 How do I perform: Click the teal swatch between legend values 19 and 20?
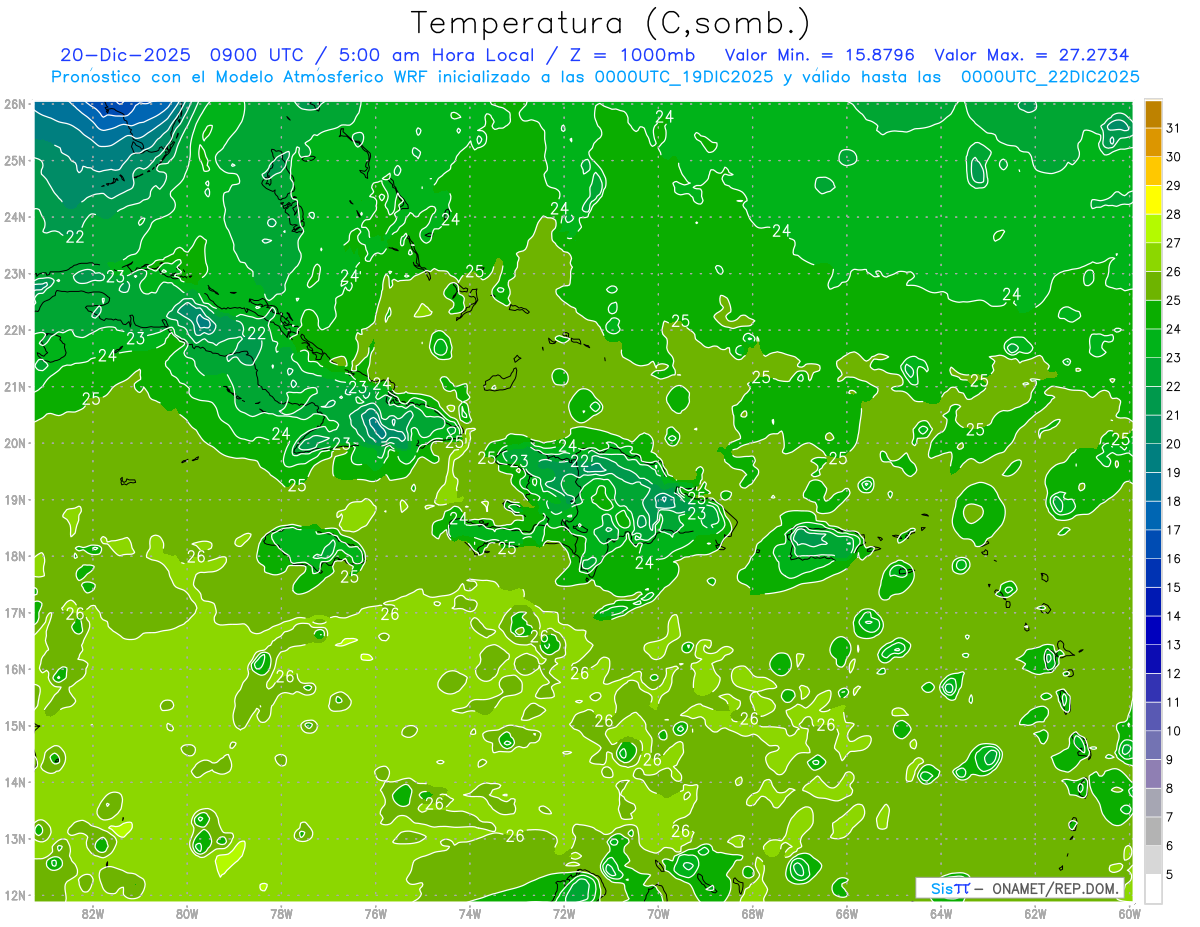1153,458
